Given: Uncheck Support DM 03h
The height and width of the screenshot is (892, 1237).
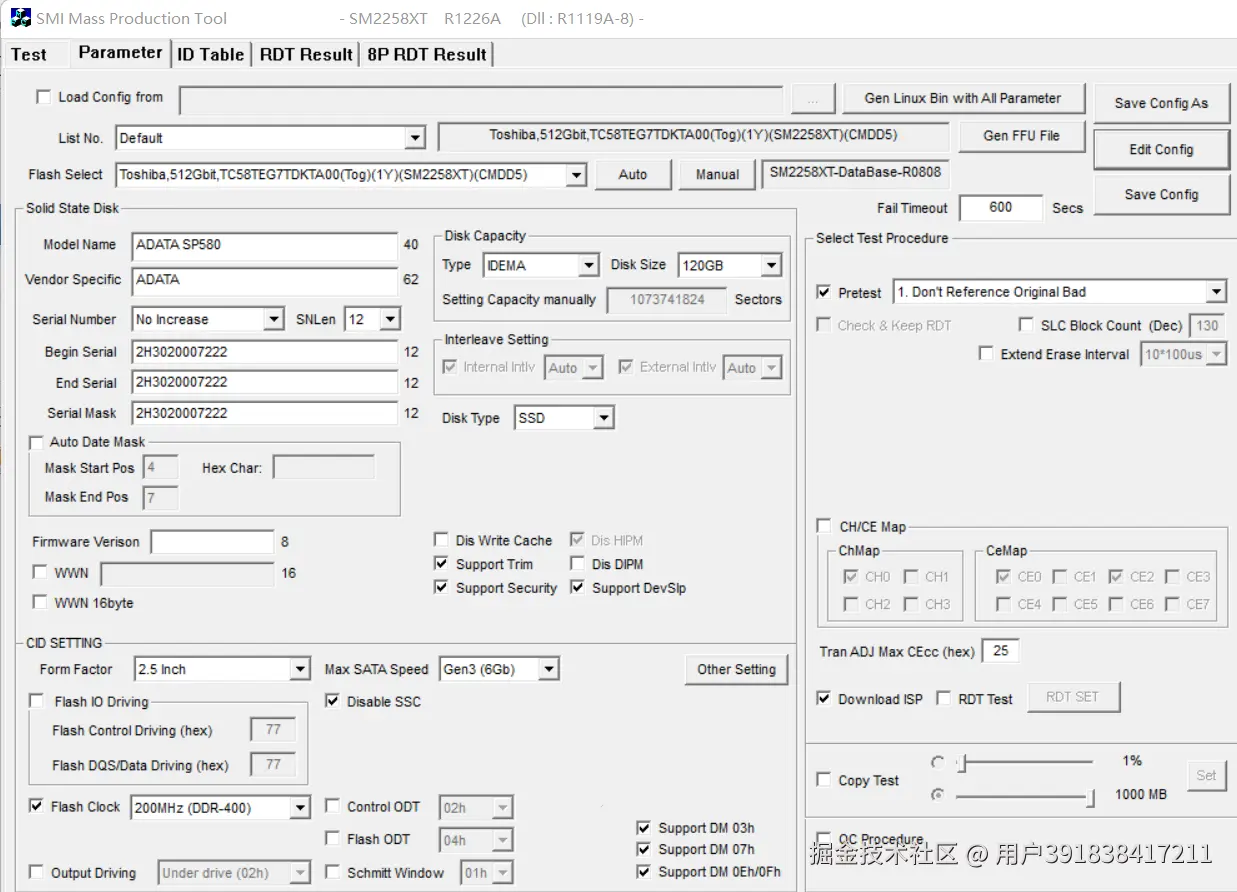Looking at the screenshot, I should click(643, 828).
